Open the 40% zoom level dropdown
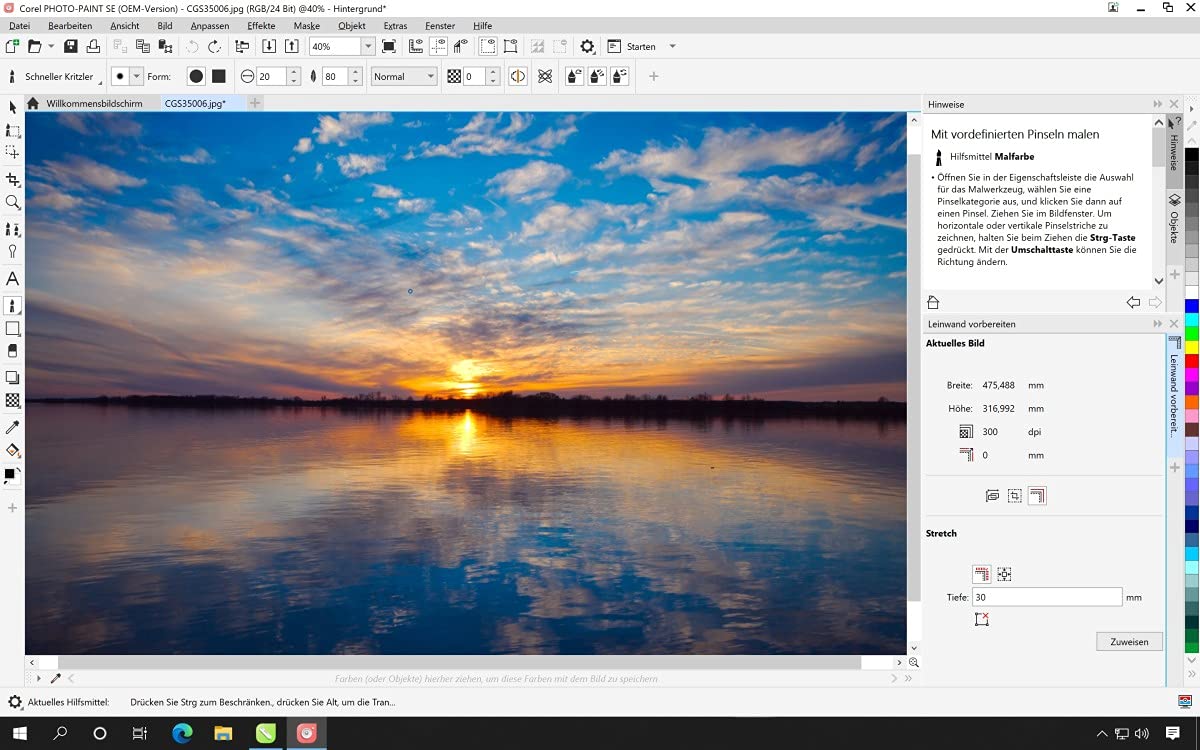1200x750 pixels. pyautogui.click(x=367, y=46)
